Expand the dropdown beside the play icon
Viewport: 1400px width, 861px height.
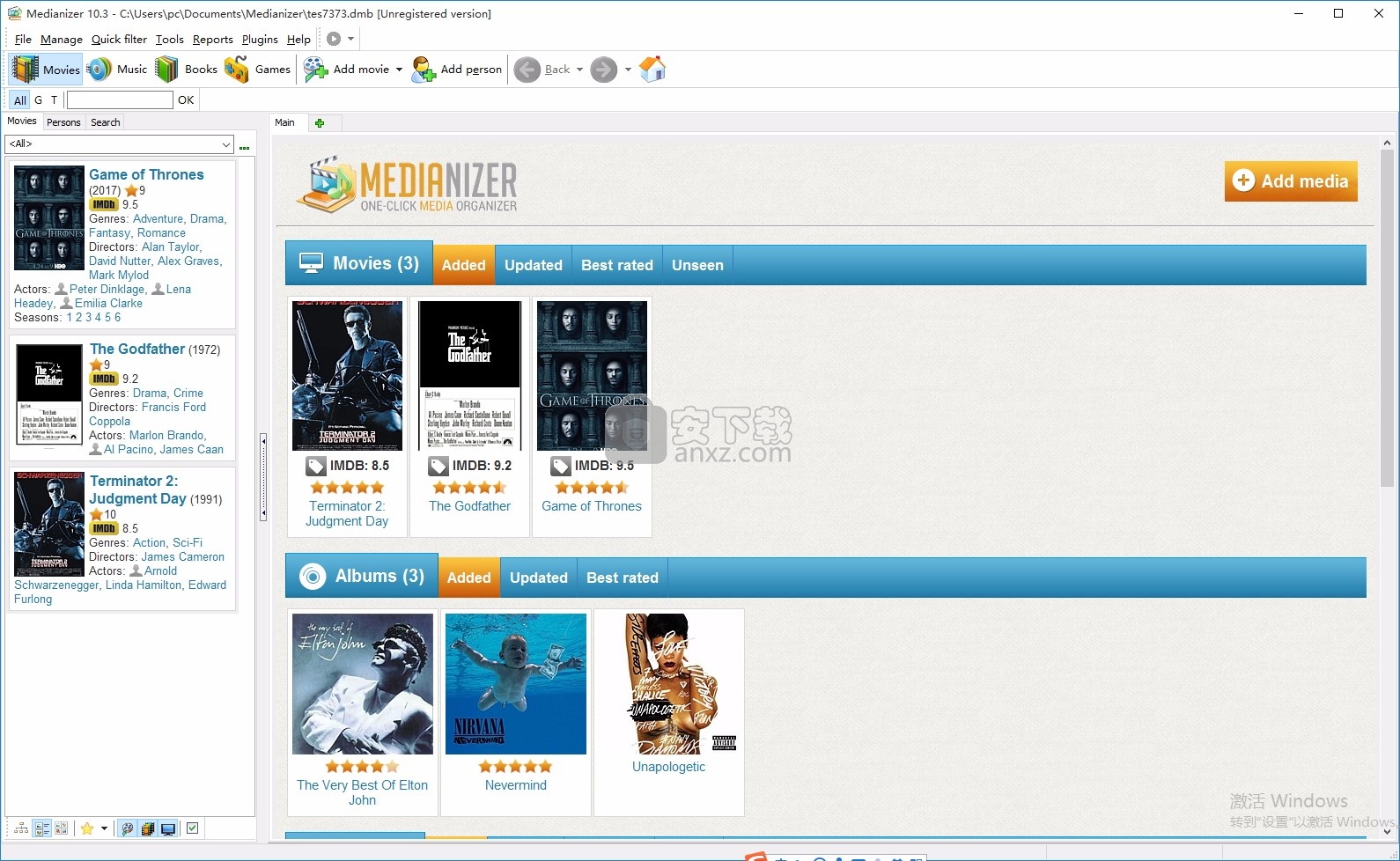click(350, 39)
